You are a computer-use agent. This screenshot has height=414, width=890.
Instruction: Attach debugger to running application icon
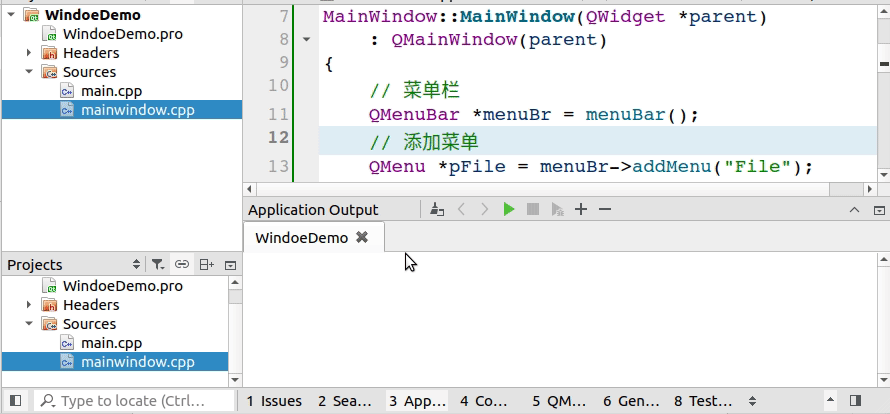pyautogui.click(x=557, y=210)
